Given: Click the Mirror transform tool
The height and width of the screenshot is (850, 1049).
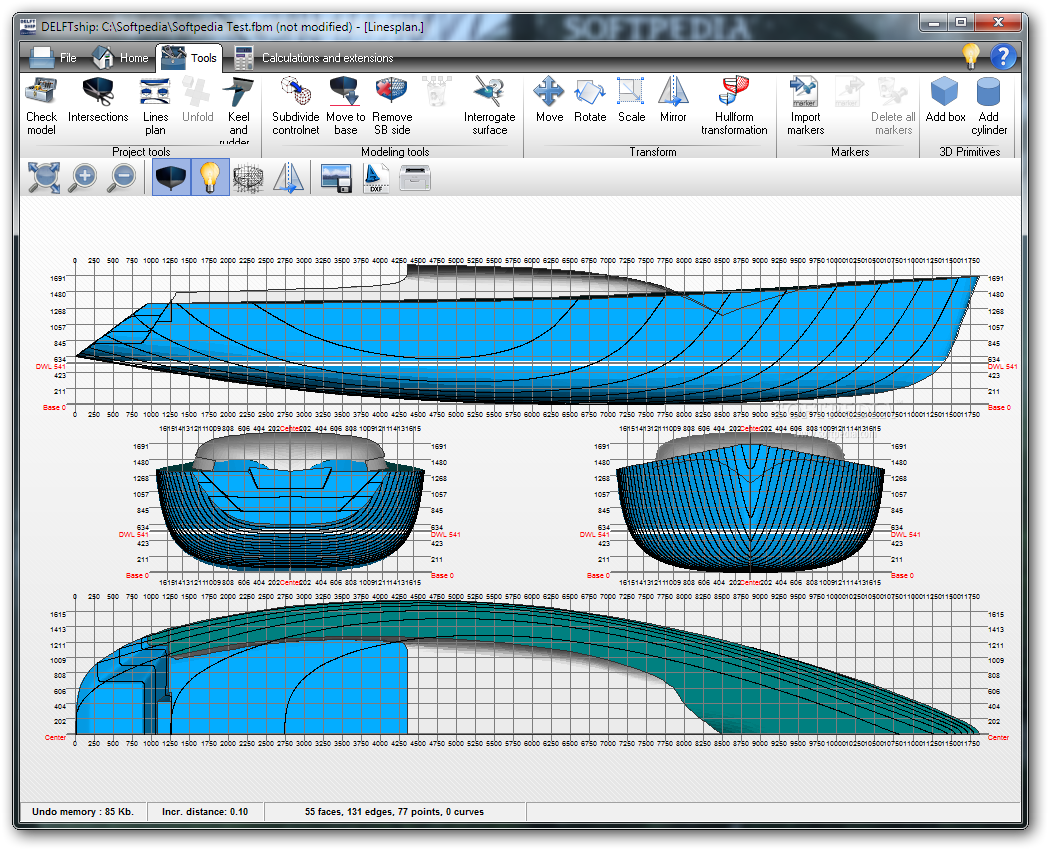Looking at the screenshot, I should click(x=673, y=100).
